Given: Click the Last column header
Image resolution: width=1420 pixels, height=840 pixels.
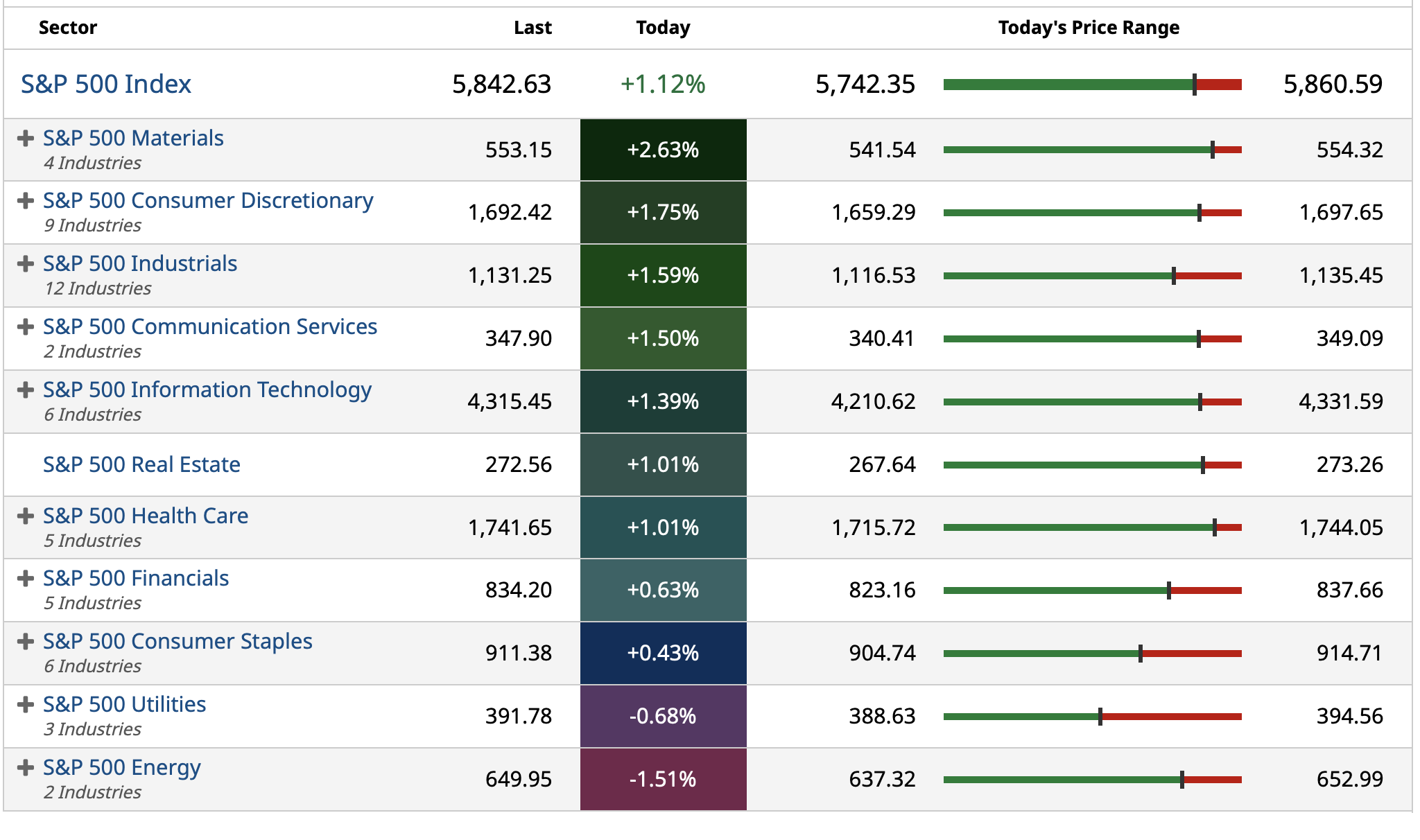Looking at the screenshot, I should click(532, 28).
